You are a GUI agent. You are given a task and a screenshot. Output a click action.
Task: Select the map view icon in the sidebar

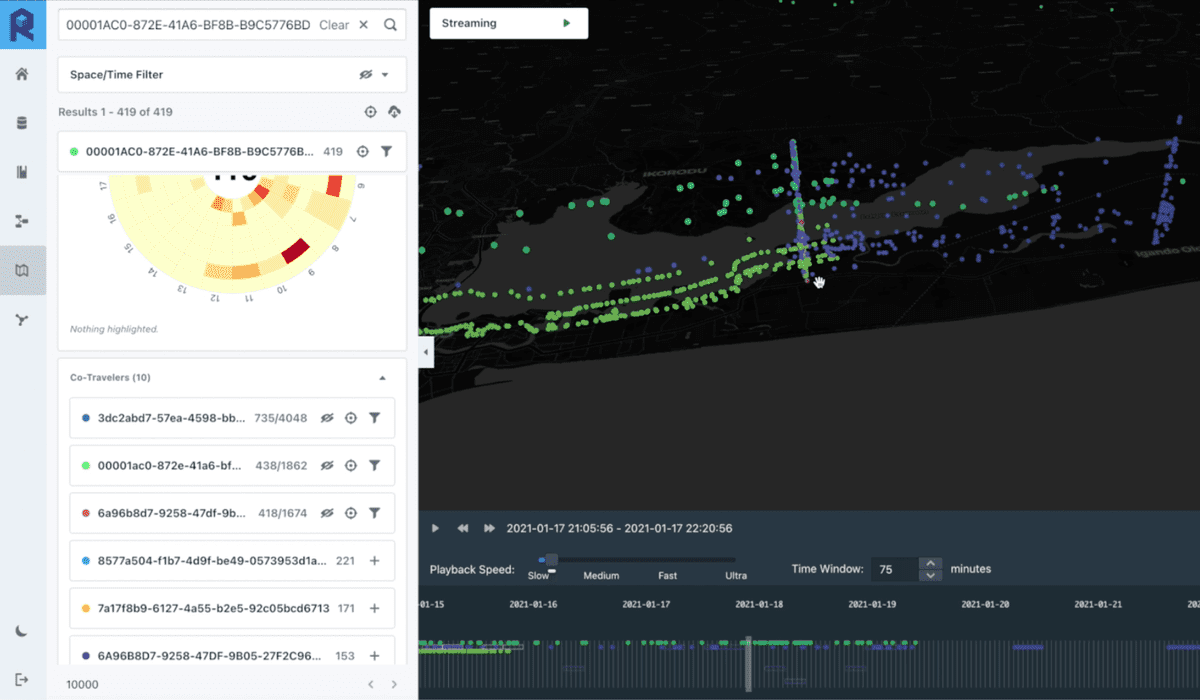pyautogui.click(x=22, y=271)
